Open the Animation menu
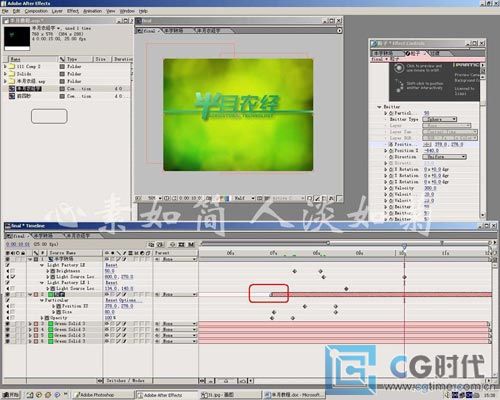Image resolution: width=500 pixels, height=400 pixels. (x=92, y=11)
